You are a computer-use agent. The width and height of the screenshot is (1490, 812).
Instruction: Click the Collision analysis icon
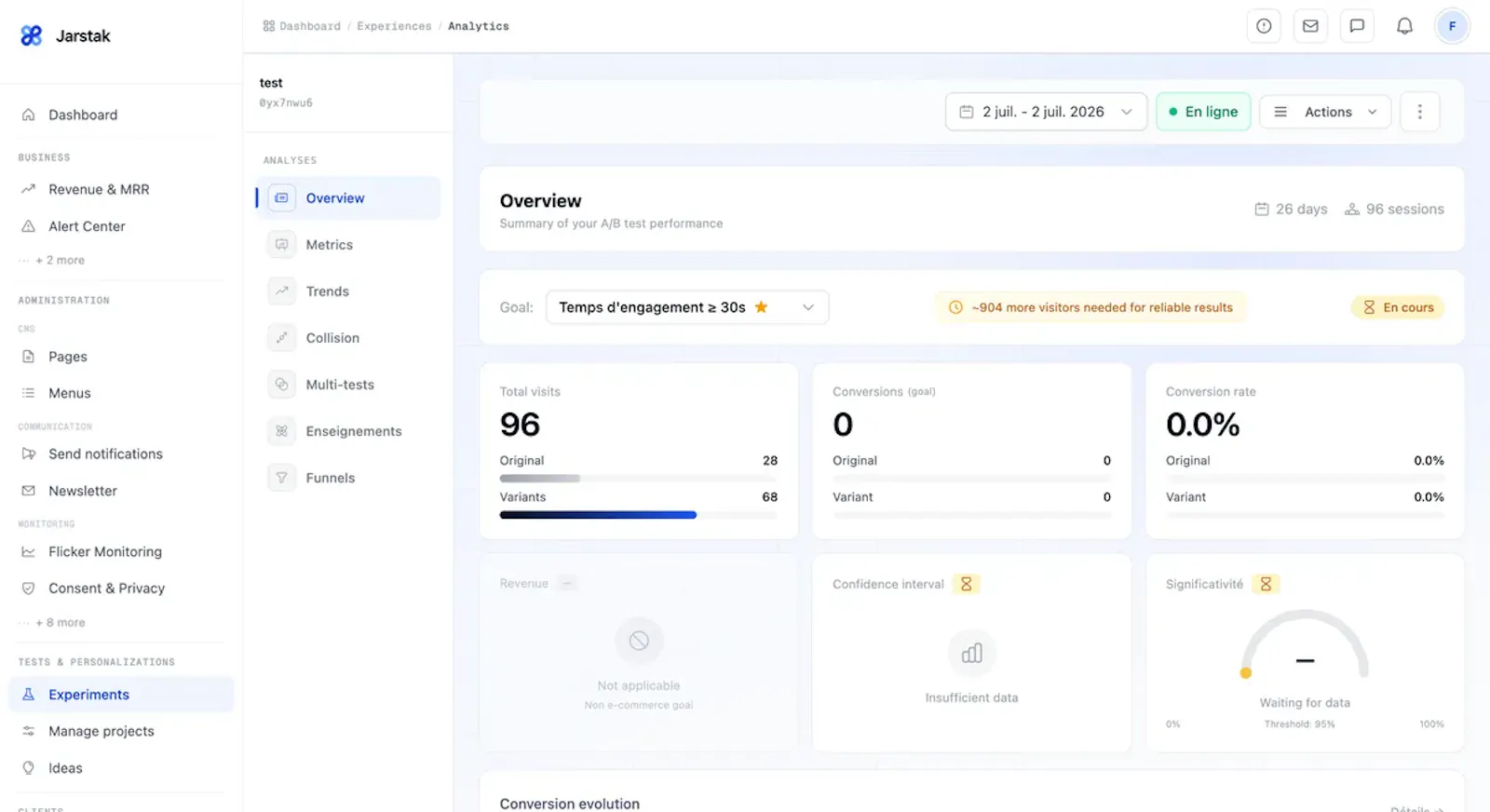coord(281,338)
